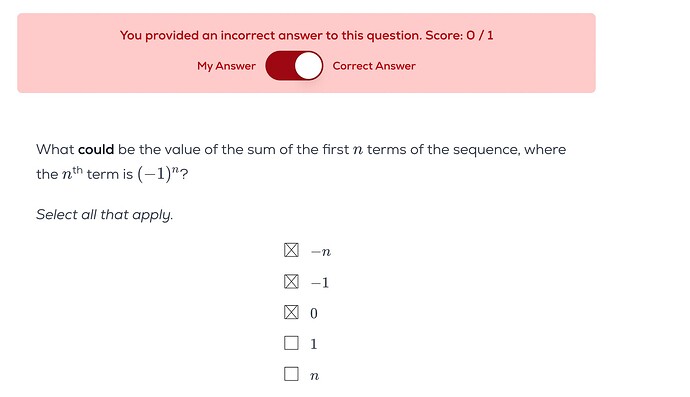Screen dimensions: 690x397
Task: Uncheck the 0 checkbox
Action: click(x=291, y=312)
